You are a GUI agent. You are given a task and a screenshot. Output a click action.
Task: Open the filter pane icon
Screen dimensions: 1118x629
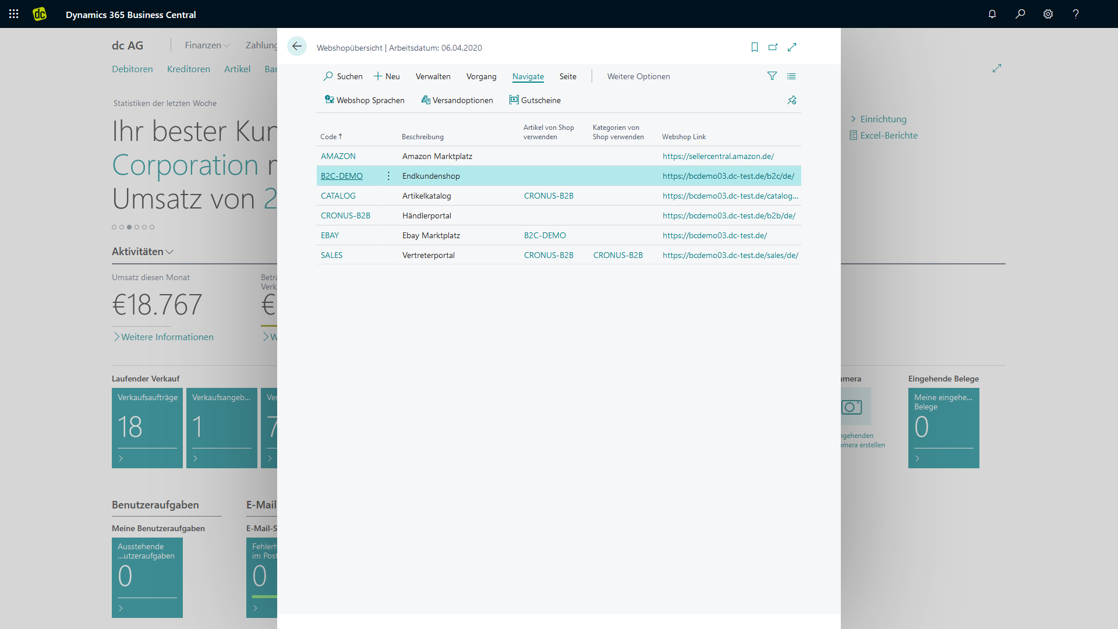click(772, 76)
